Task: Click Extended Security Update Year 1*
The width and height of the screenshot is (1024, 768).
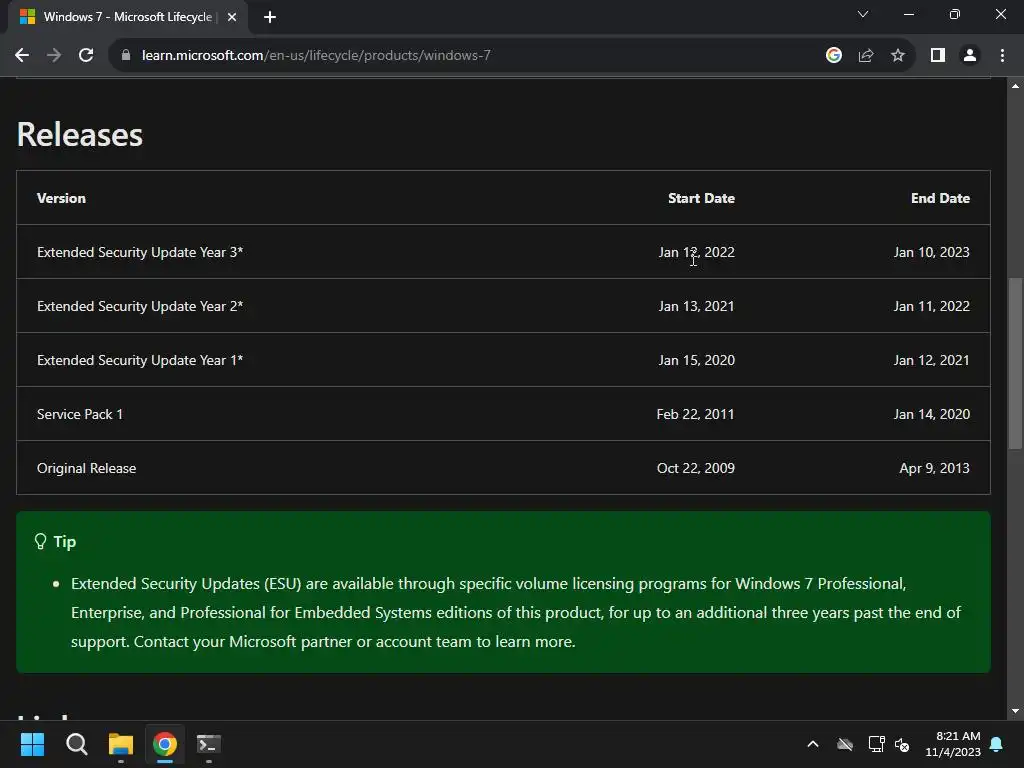Action: click(x=140, y=360)
